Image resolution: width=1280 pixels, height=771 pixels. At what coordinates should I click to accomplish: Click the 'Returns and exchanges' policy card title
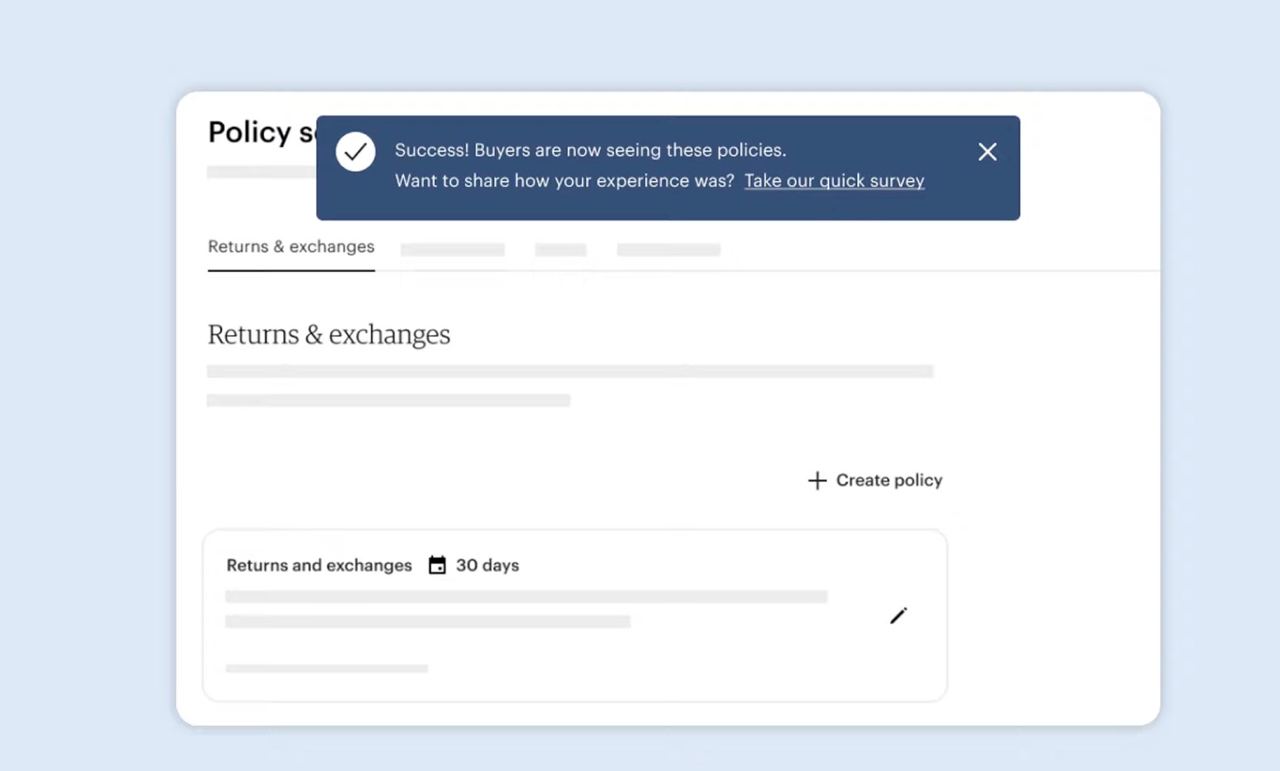(x=319, y=565)
